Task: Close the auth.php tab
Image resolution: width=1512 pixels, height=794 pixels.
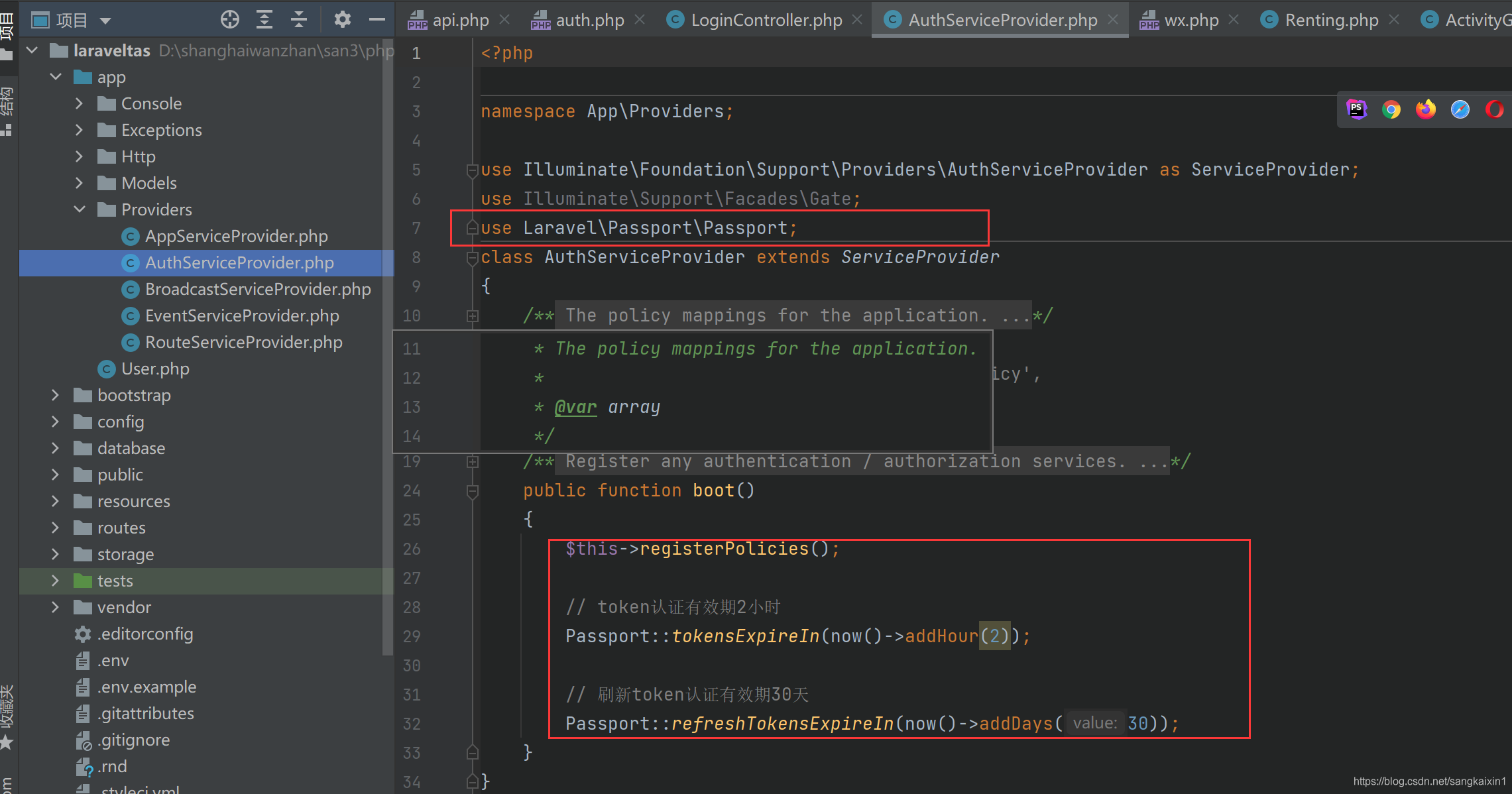Action: (640, 20)
